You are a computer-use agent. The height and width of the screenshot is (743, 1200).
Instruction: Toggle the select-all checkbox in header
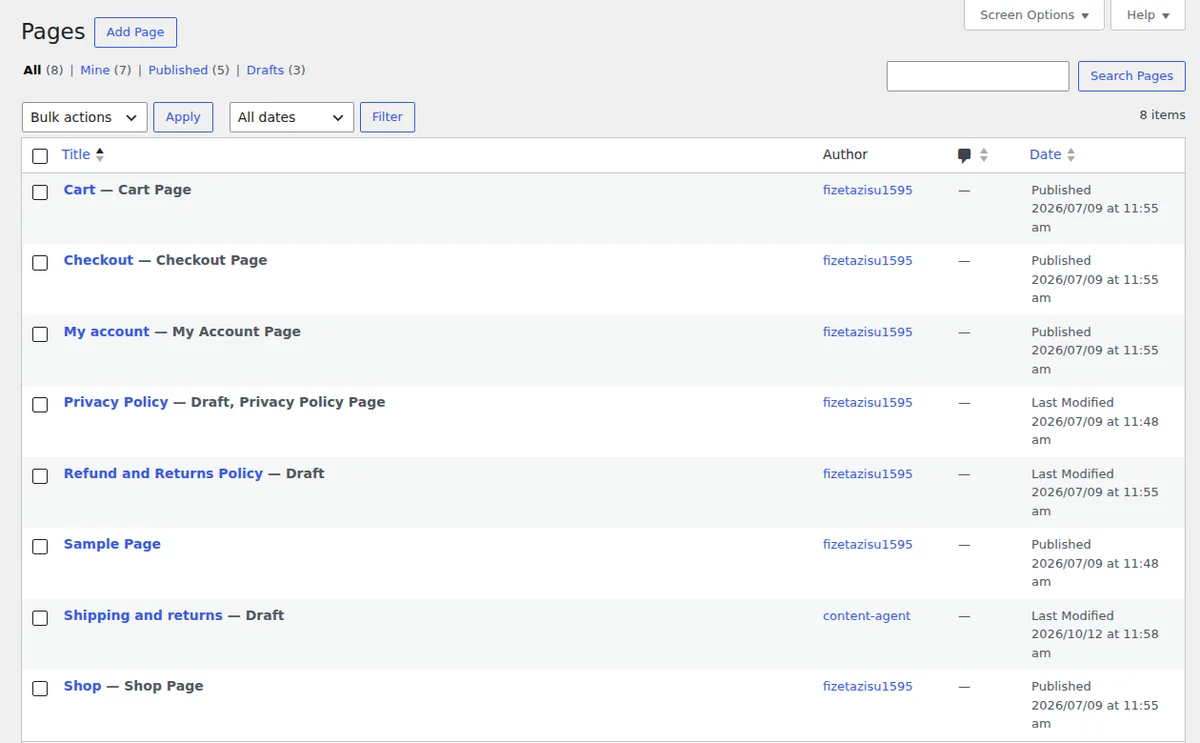(40, 156)
